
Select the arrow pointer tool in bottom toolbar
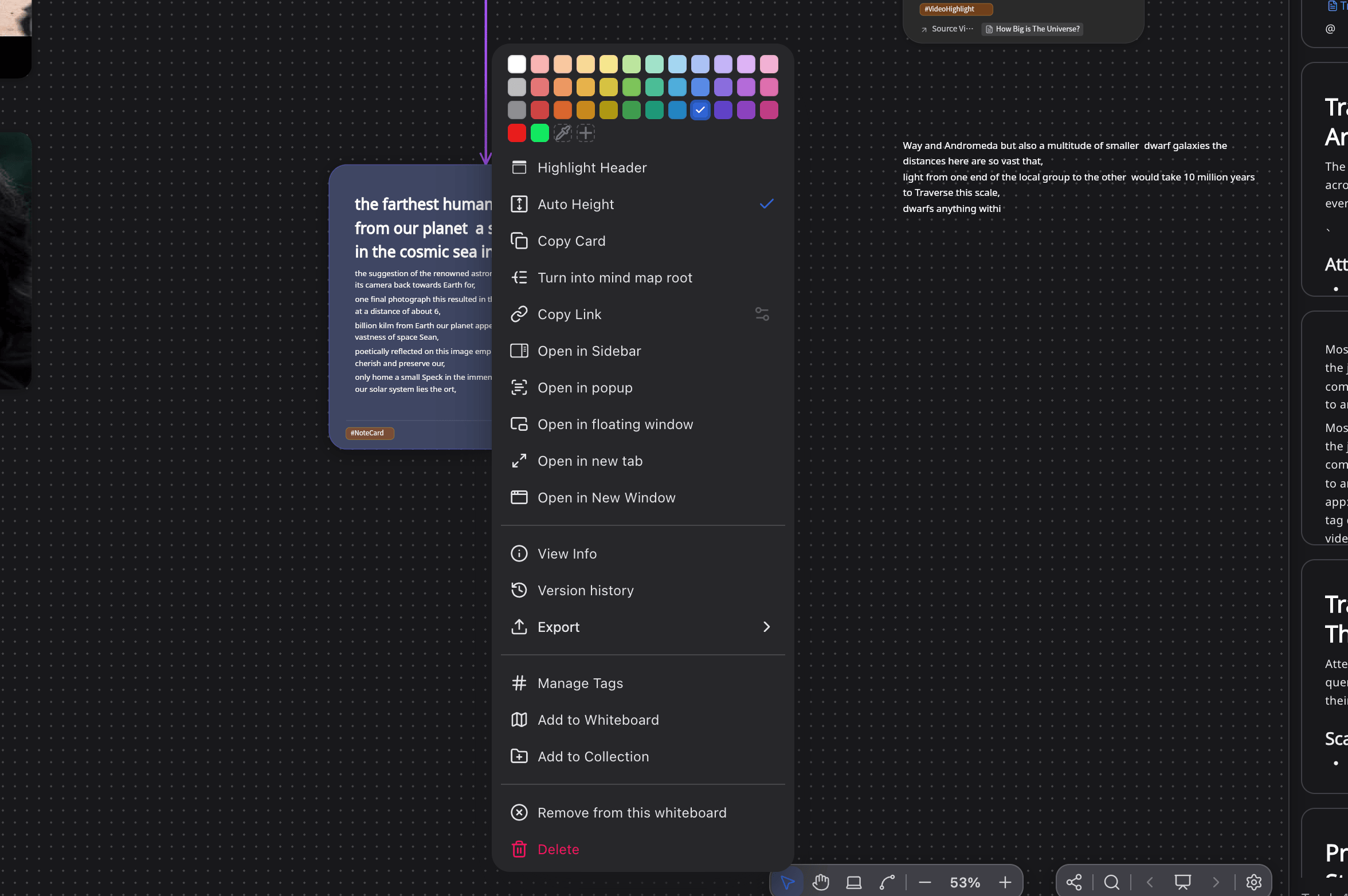point(787,882)
